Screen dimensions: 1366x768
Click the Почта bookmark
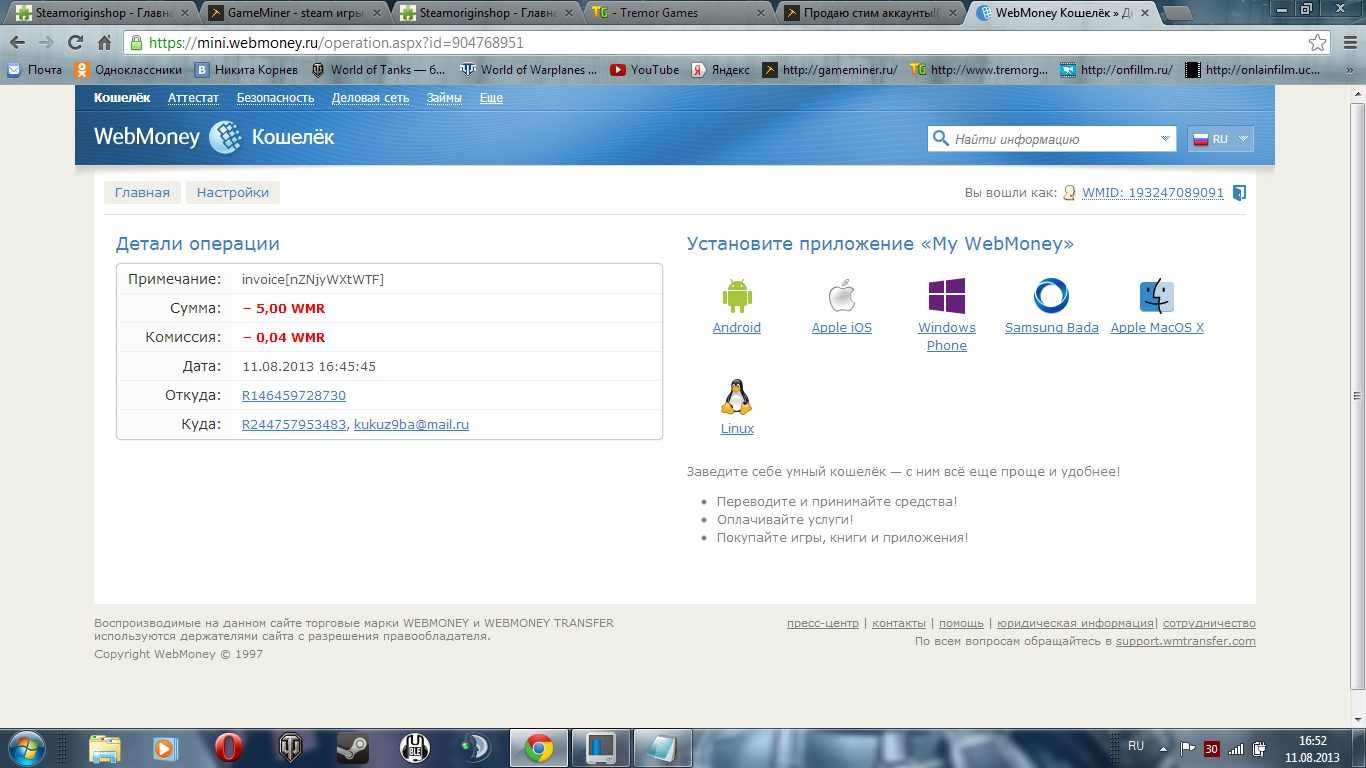pyautogui.click(x=34, y=70)
